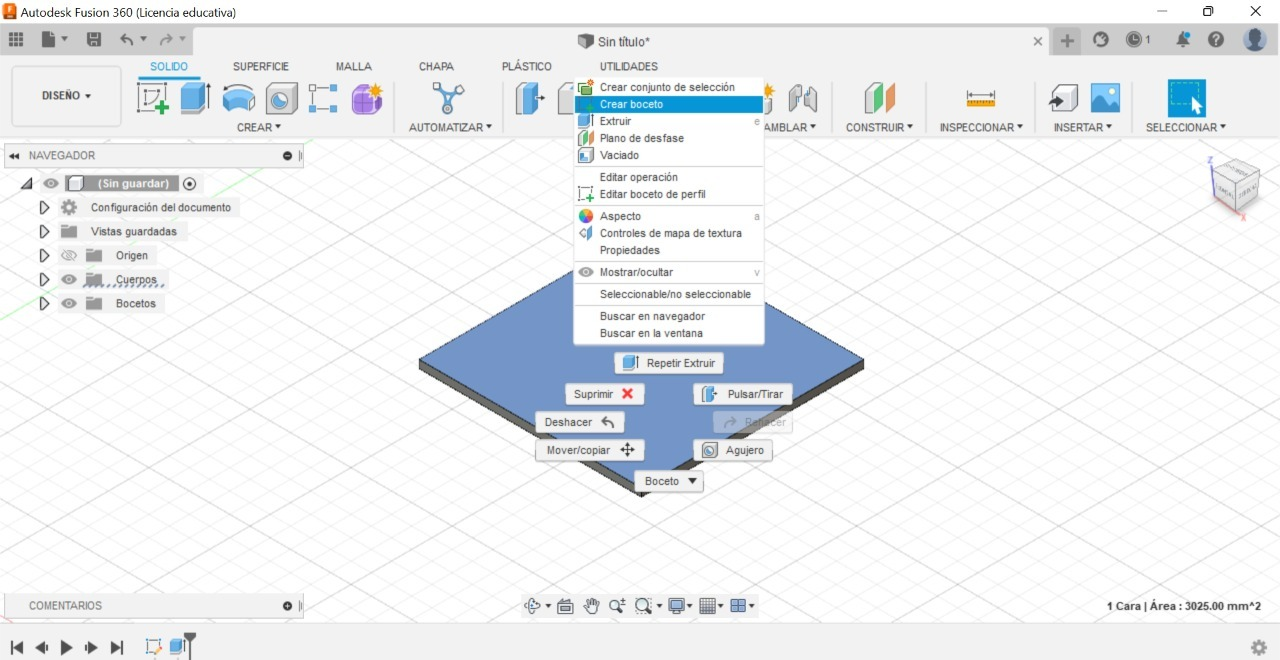Screen dimensions: 1280x660
Task: Click the Pulsar/Tirar marking menu button
Action: 743,394
